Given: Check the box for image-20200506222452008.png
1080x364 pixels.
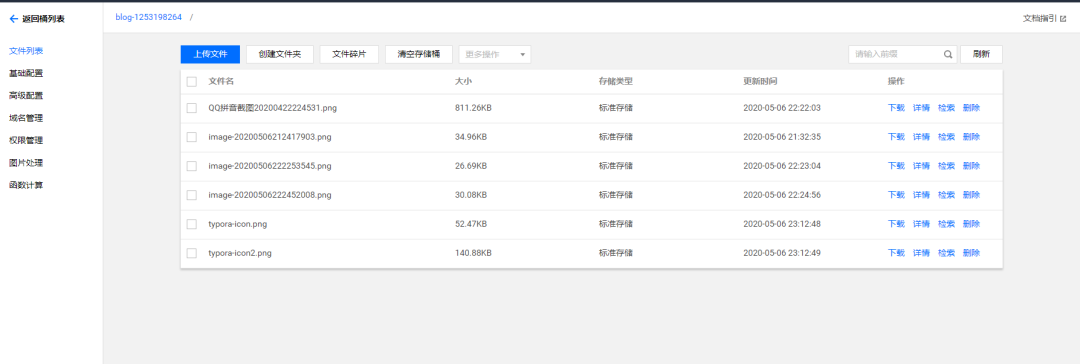Looking at the screenshot, I should point(191,195).
